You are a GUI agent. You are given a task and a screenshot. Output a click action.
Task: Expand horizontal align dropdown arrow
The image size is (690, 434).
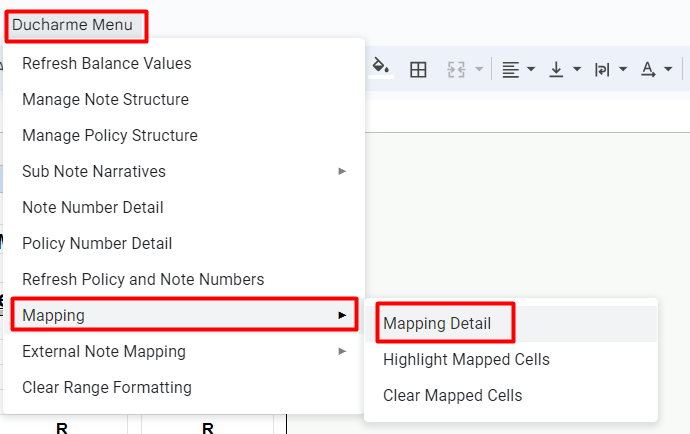[531, 69]
